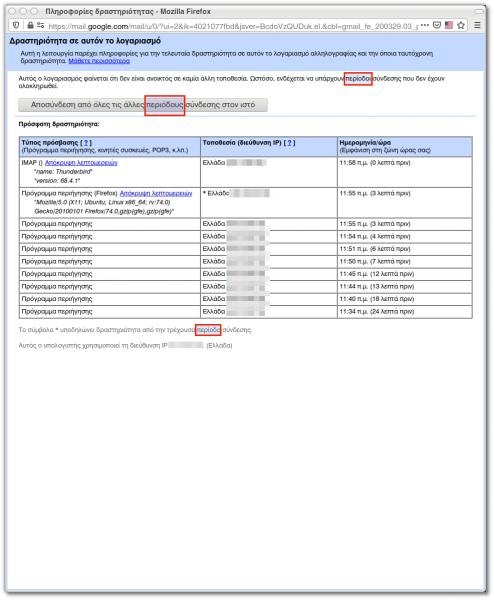
Task: Click the US flag extension icon
Action: (x=449, y=25)
